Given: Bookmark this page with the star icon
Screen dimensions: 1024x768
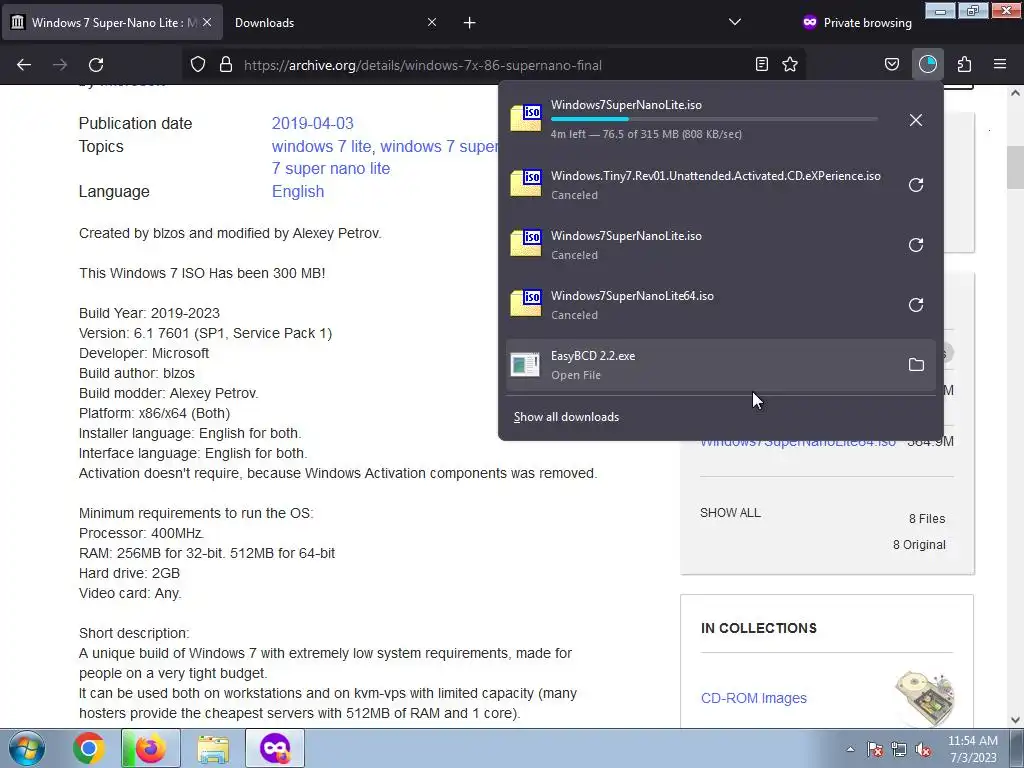Looking at the screenshot, I should (x=790, y=65).
